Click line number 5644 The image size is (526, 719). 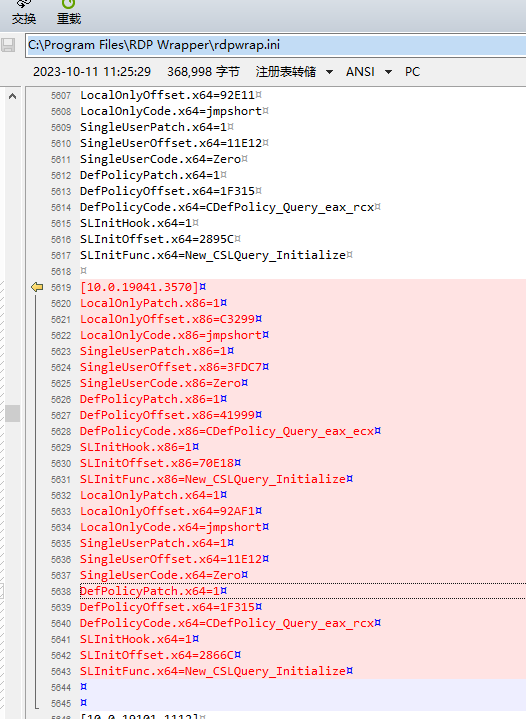(x=61, y=687)
